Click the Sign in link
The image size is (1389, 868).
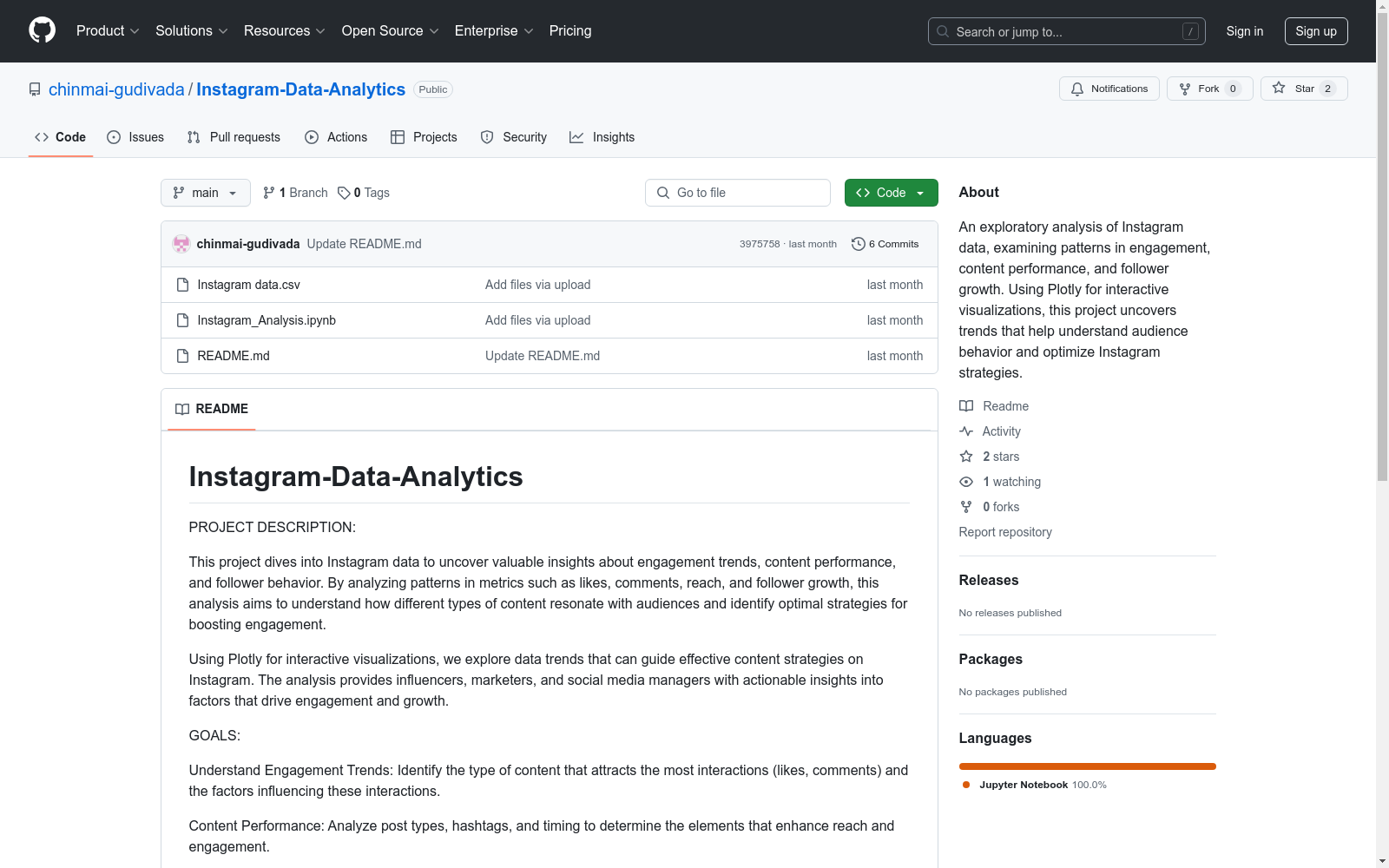coord(1244,31)
